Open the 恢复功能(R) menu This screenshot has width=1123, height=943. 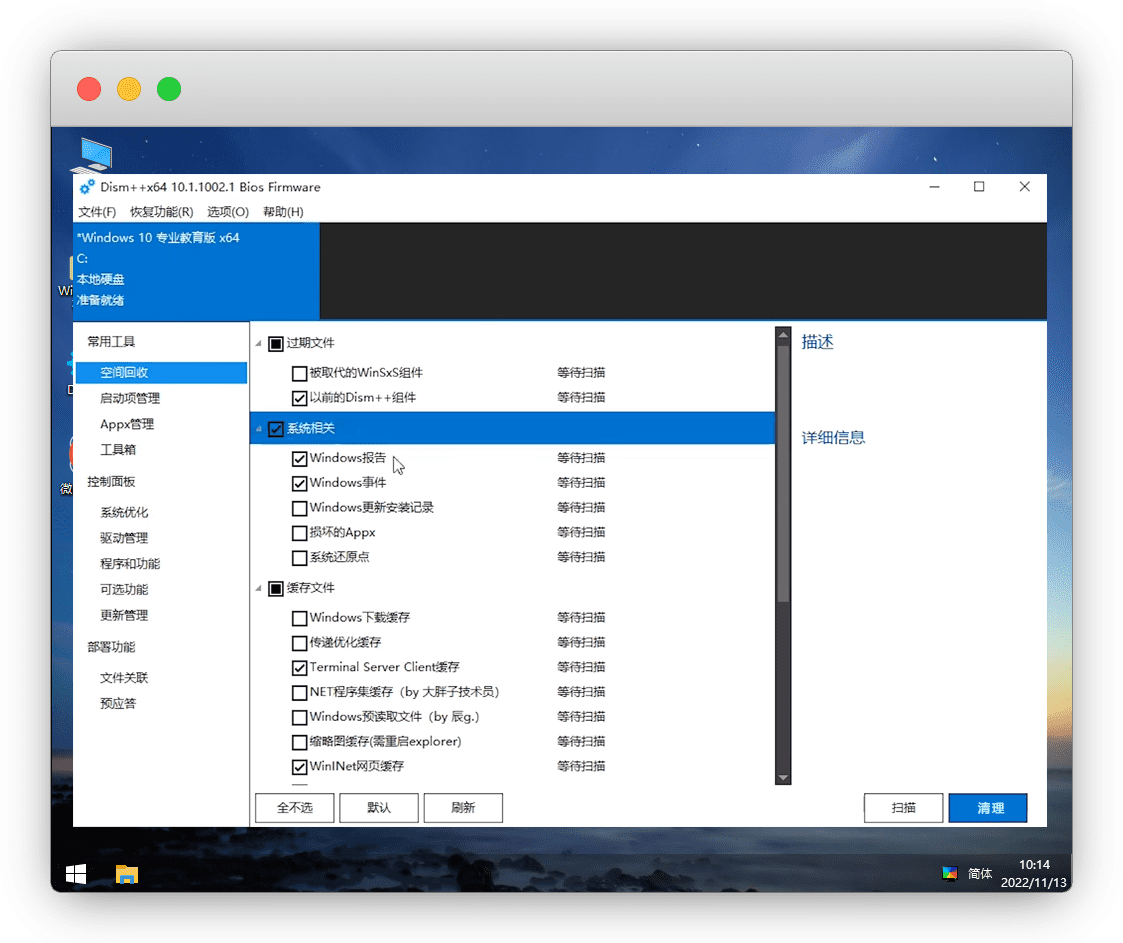click(x=161, y=212)
